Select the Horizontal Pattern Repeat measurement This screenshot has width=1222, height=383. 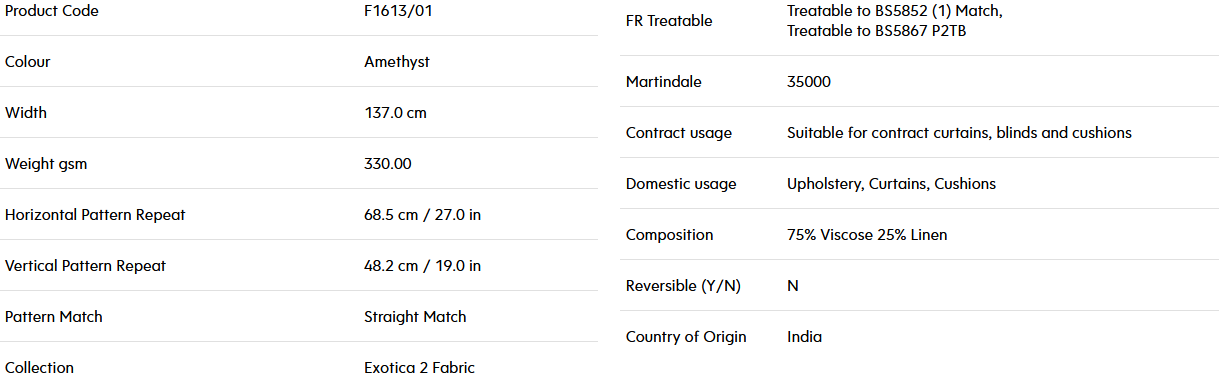click(x=423, y=215)
